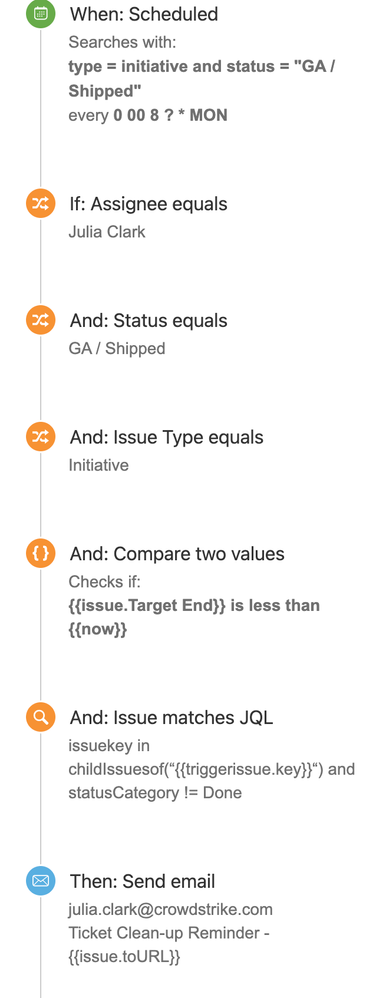Open the And: Issue matches JQL step

[171, 718]
